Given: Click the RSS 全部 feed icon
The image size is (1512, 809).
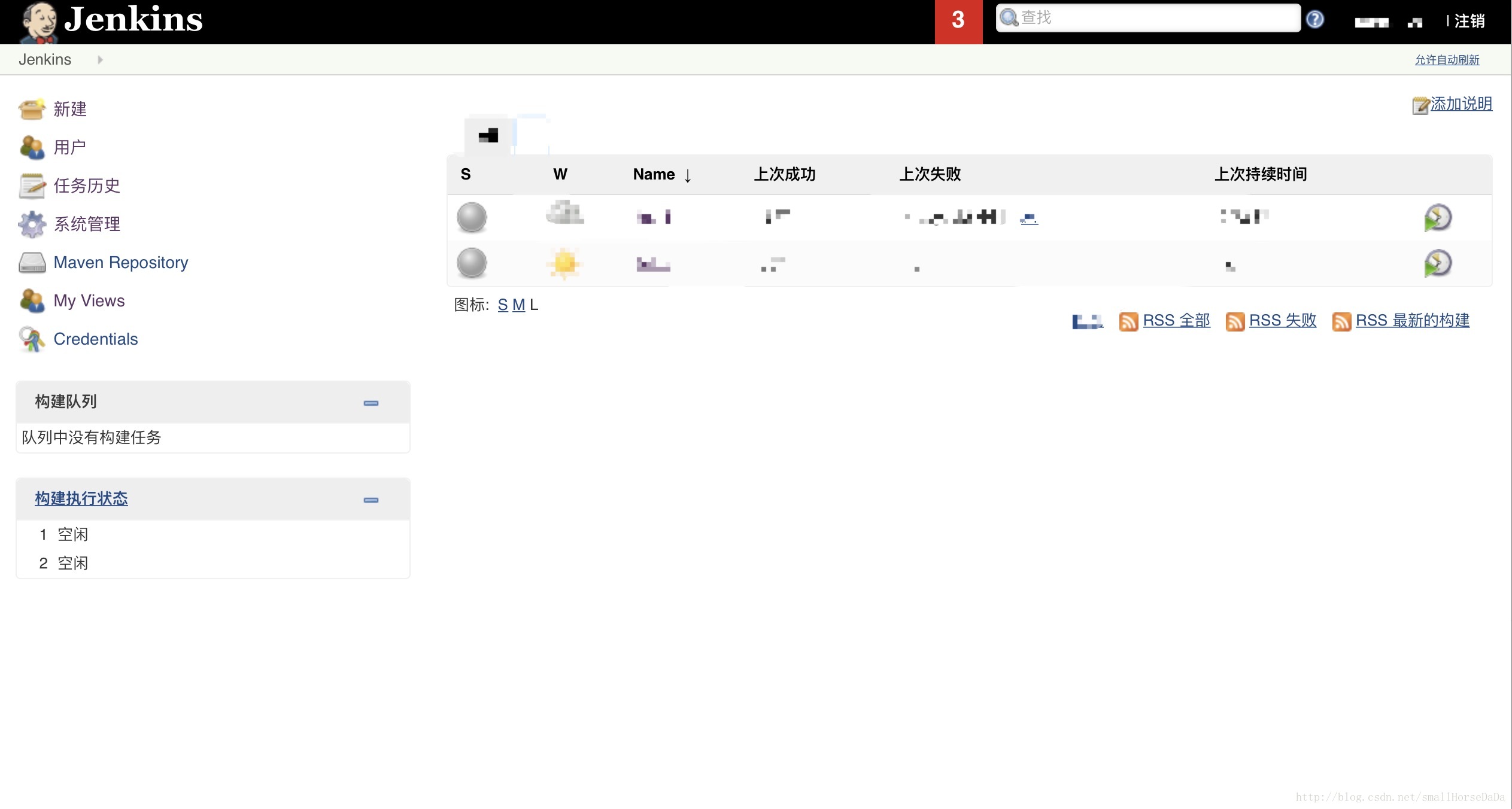Looking at the screenshot, I should [x=1128, y=320].
